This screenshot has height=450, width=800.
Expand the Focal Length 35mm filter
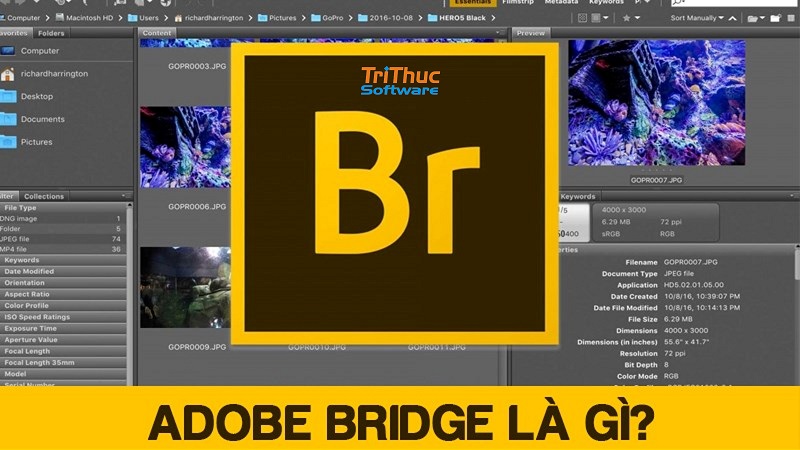[x=62, y=363]
